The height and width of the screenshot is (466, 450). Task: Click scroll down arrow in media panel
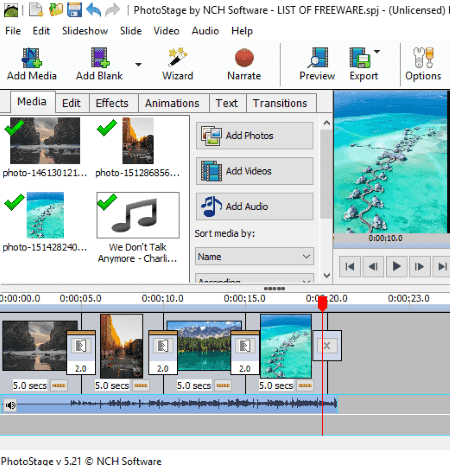[x=327, y=275]
